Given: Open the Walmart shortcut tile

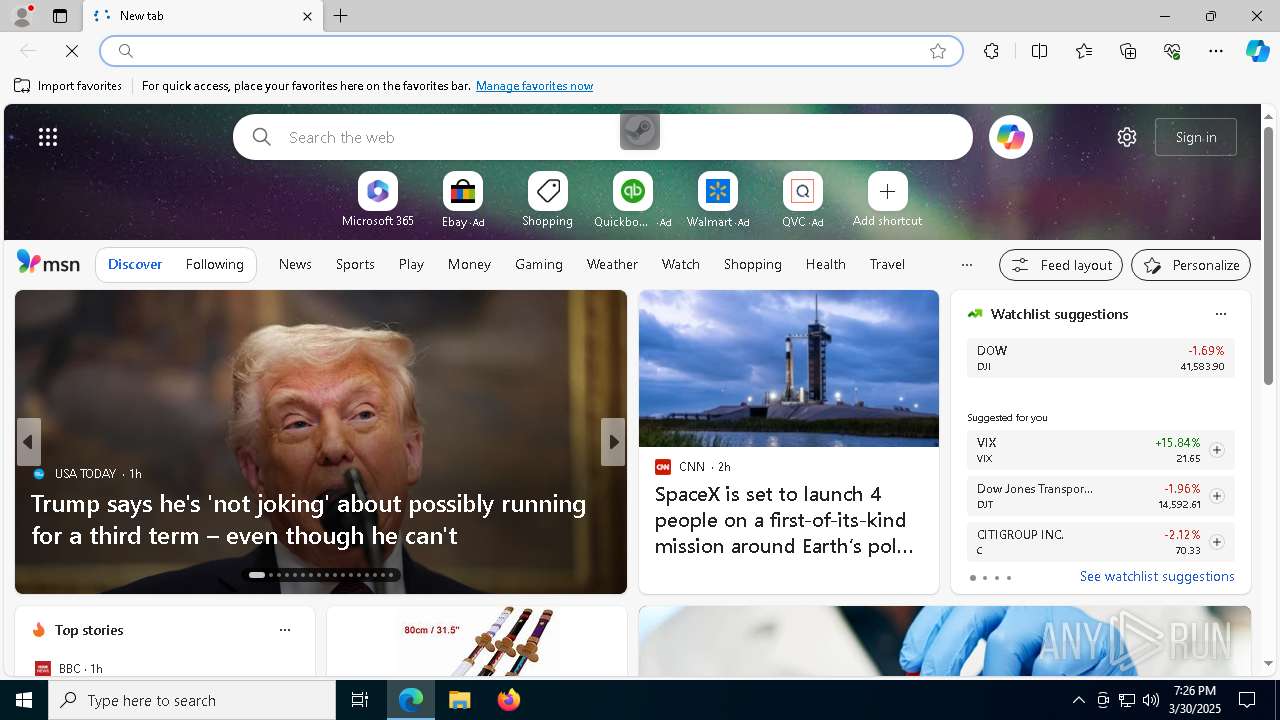Looking at the screenshot, I should (717, 200).
